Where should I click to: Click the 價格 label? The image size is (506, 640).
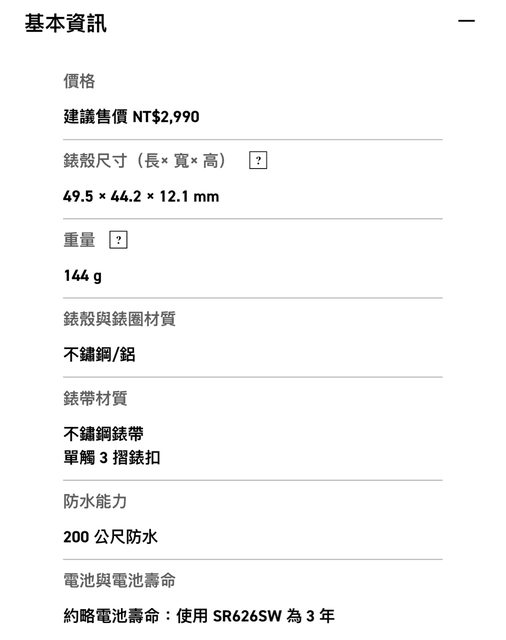(79, 81)
